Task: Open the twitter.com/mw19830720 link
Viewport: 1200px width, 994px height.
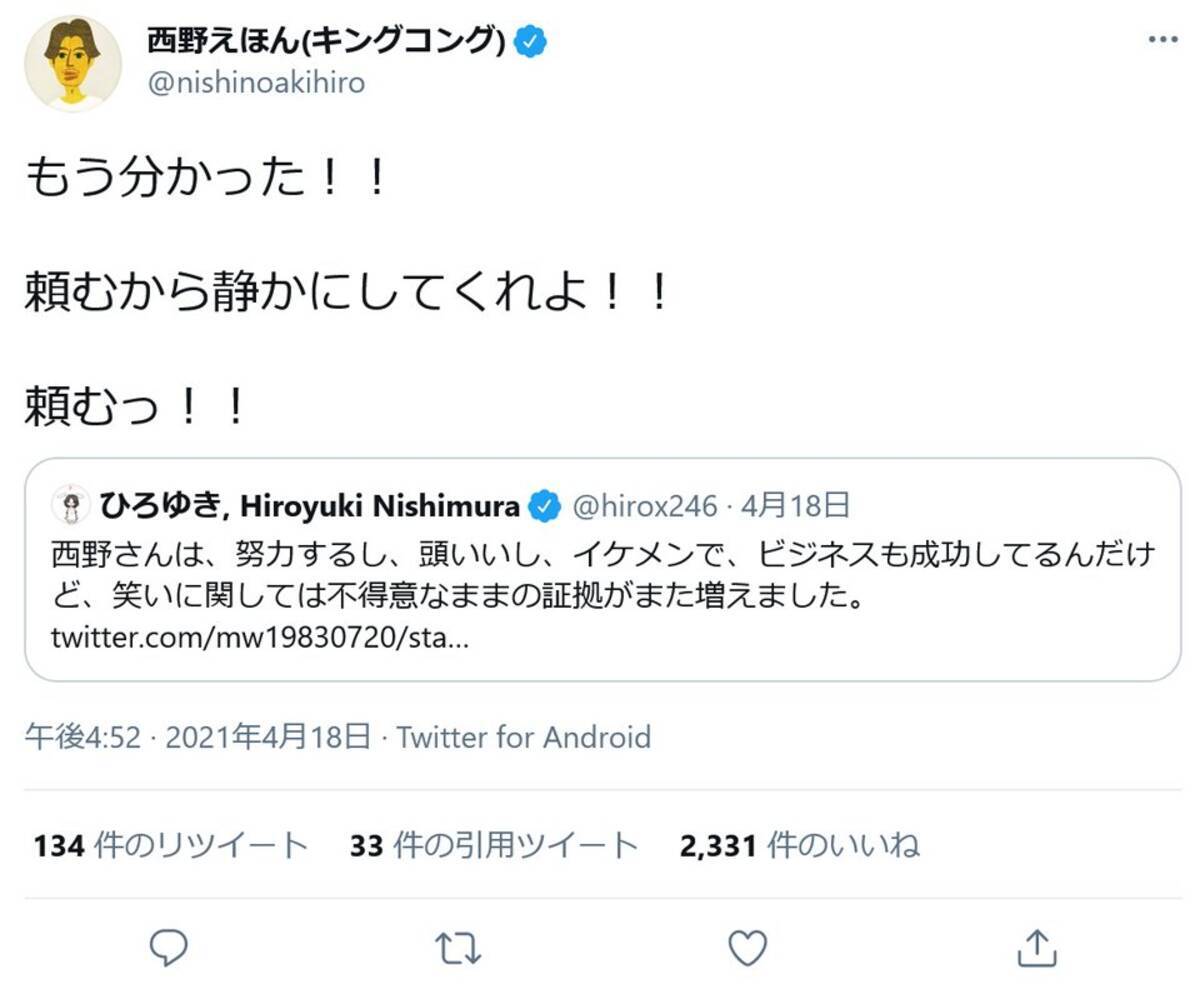Action: point(259,638)
